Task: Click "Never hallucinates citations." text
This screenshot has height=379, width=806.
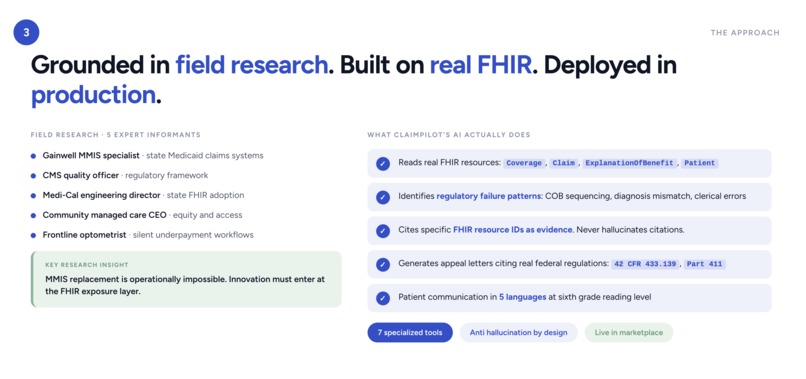Action: pos(630,230)
